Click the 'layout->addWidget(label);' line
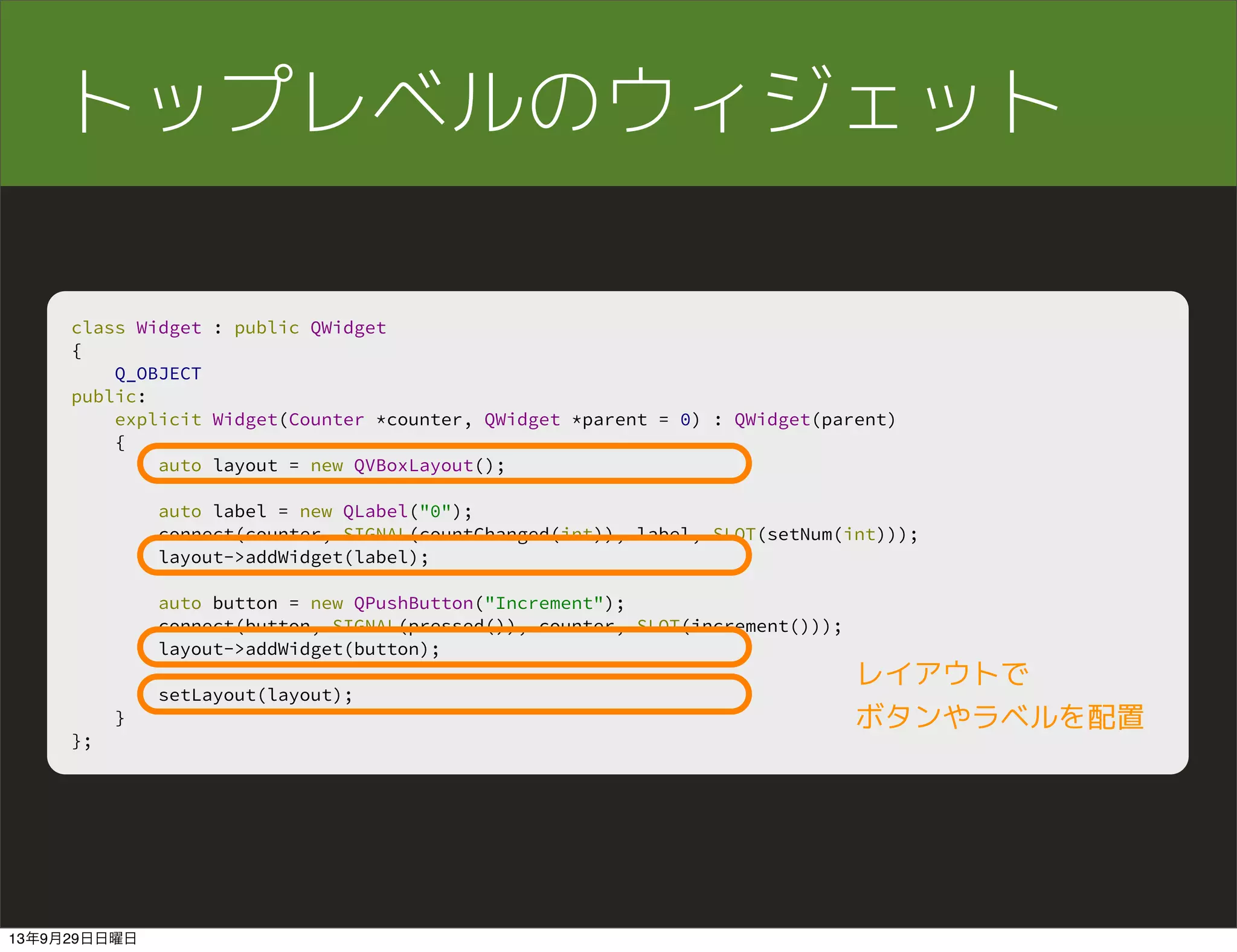 point(294,558)
